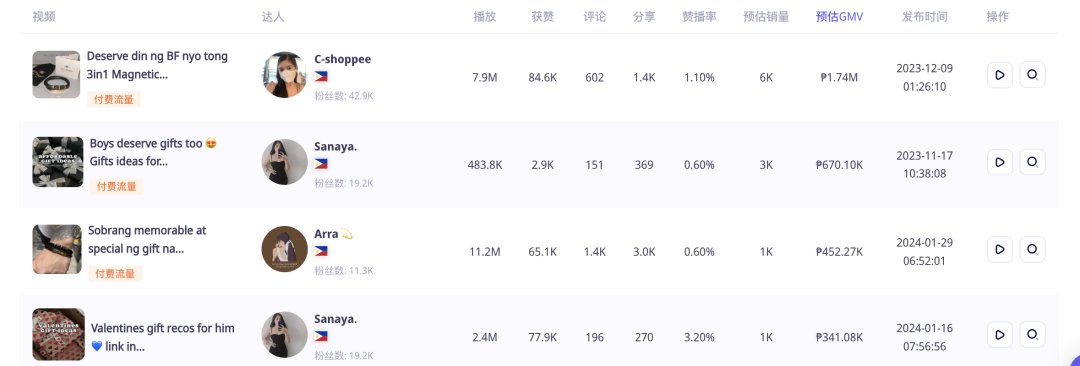Sort by 播放 column header
The width and height of the screenshot is (1080, 366).
pyautogui.click(x=485, y=17)
